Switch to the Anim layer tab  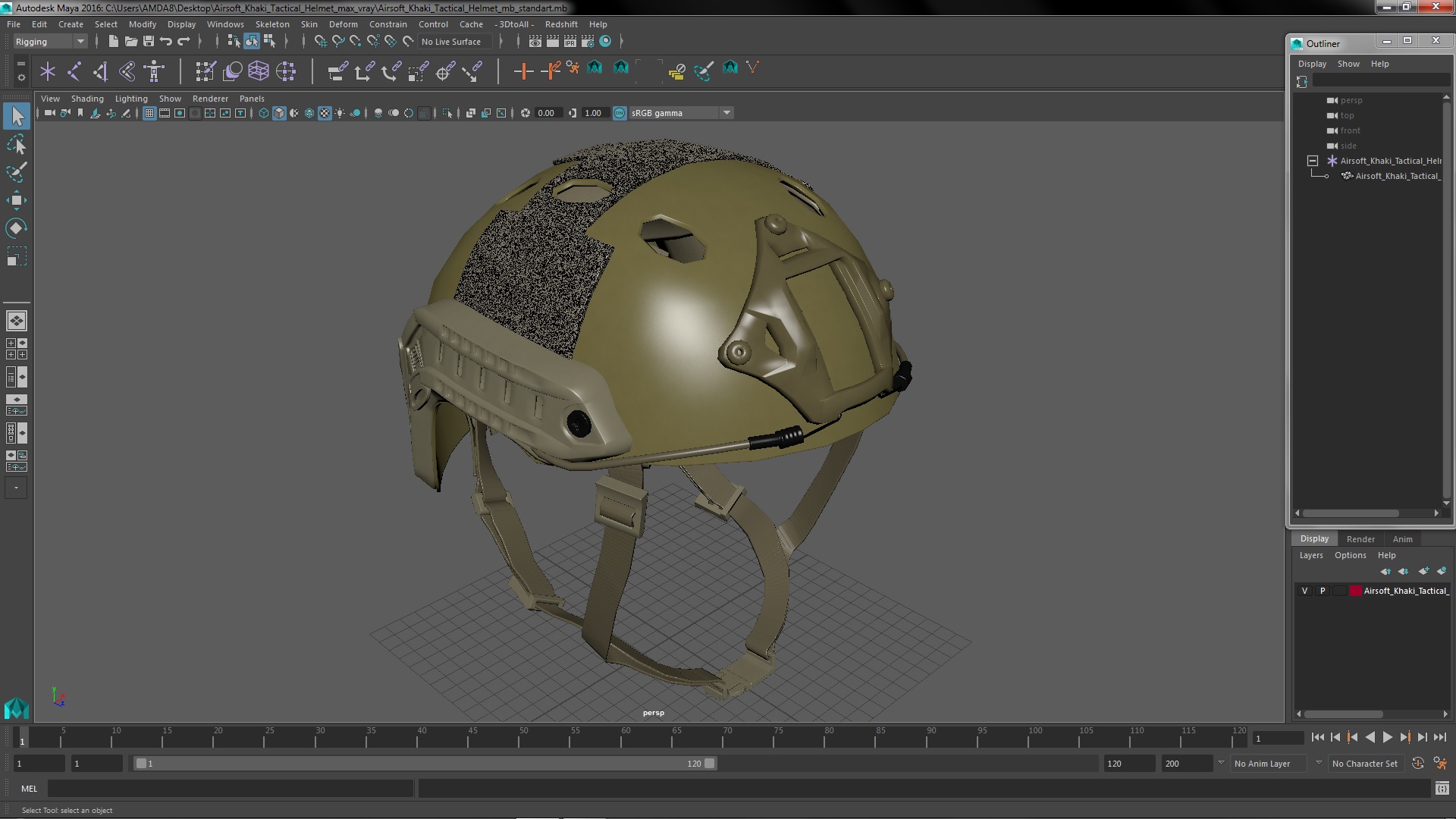click(1402, 539)
